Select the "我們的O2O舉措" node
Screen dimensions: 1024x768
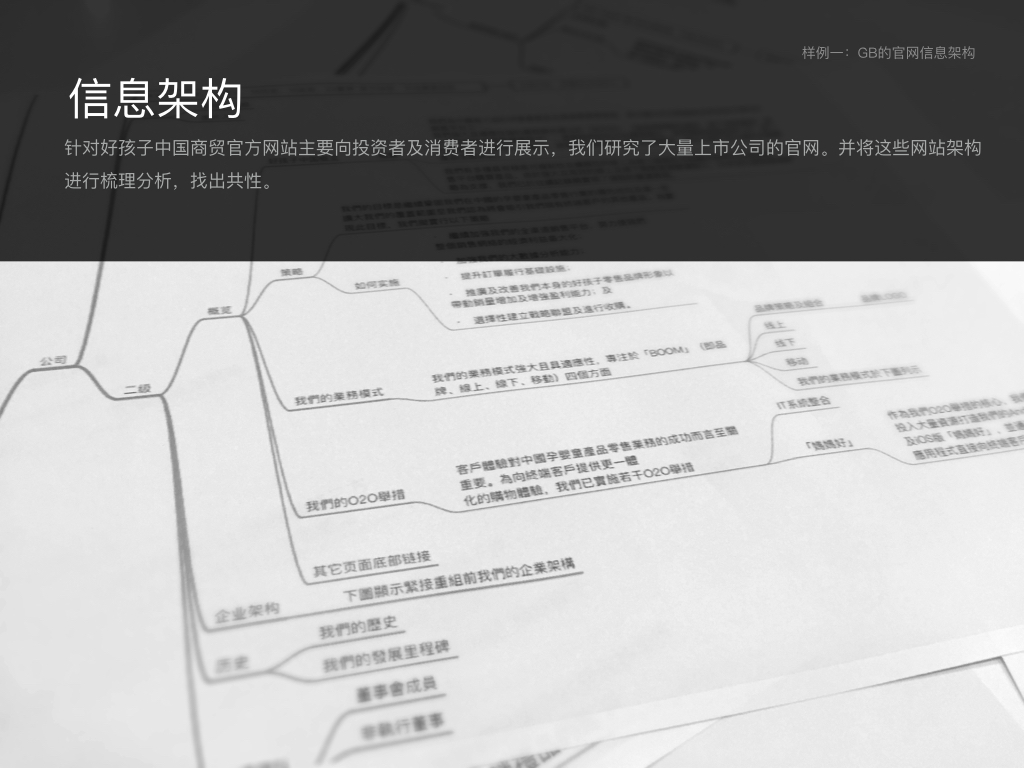tap(355, 500)
